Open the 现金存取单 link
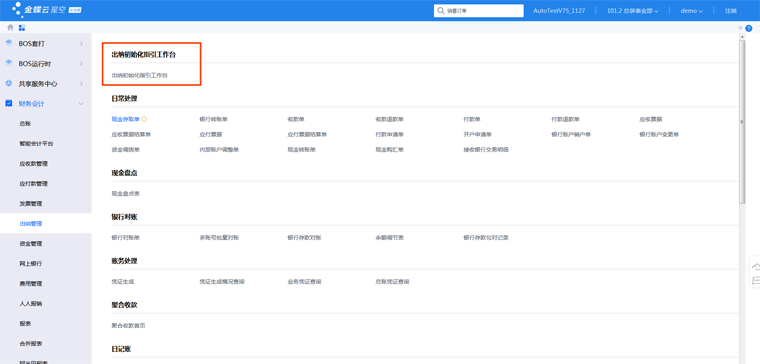The width and height of the screenshot is (760, 364). pyautogui.click(x=126, y=119)
